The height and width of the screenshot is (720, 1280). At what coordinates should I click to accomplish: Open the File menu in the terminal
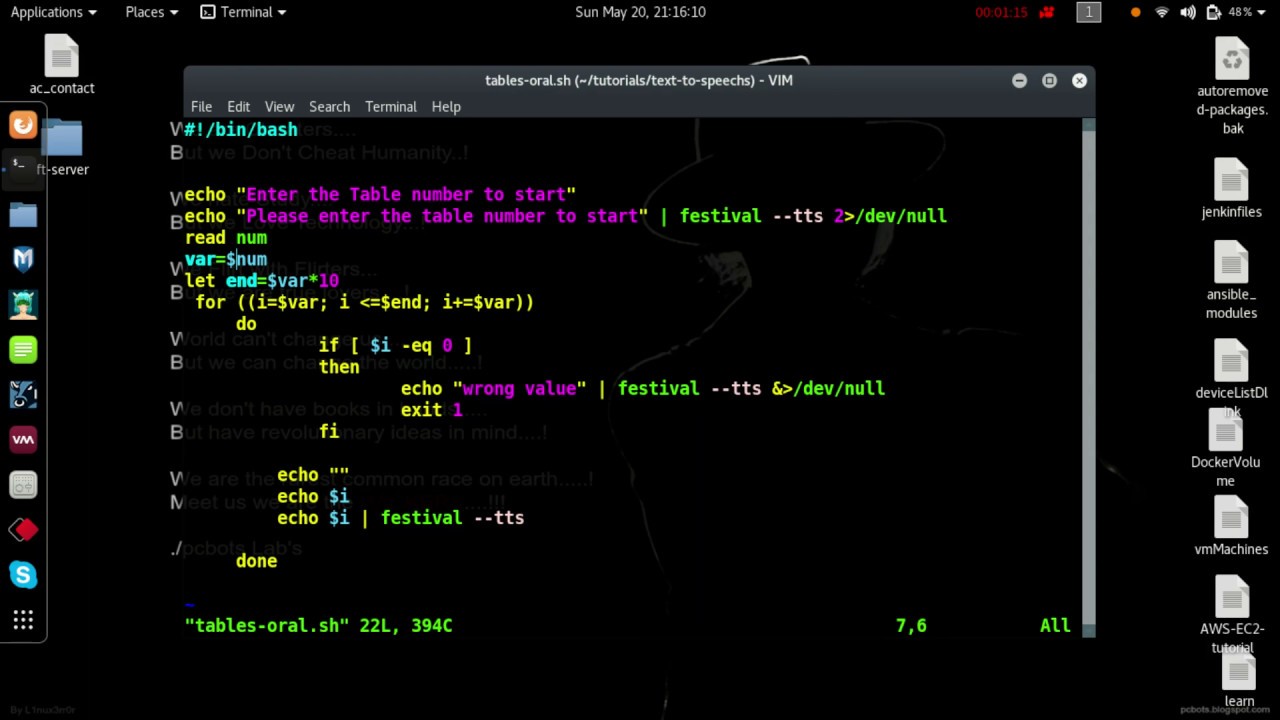tap(201, 106)
